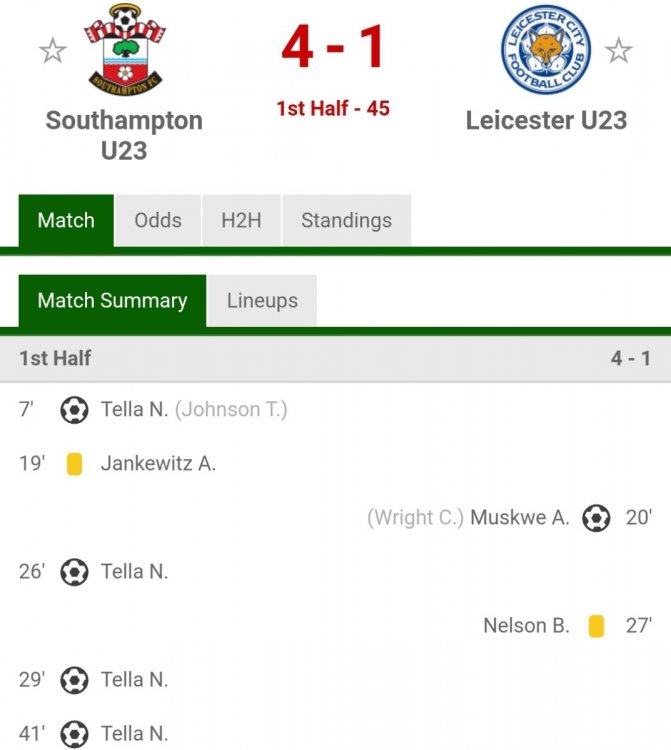Open the H2H tab
Screen dimensions: 671x750
pyautogui.click(x=241, y=221)
